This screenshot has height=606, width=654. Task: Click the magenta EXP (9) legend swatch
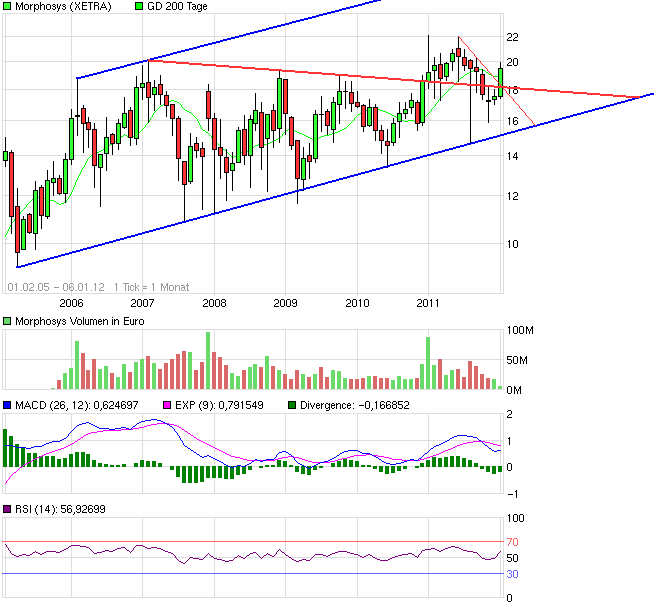pos(167,405)
